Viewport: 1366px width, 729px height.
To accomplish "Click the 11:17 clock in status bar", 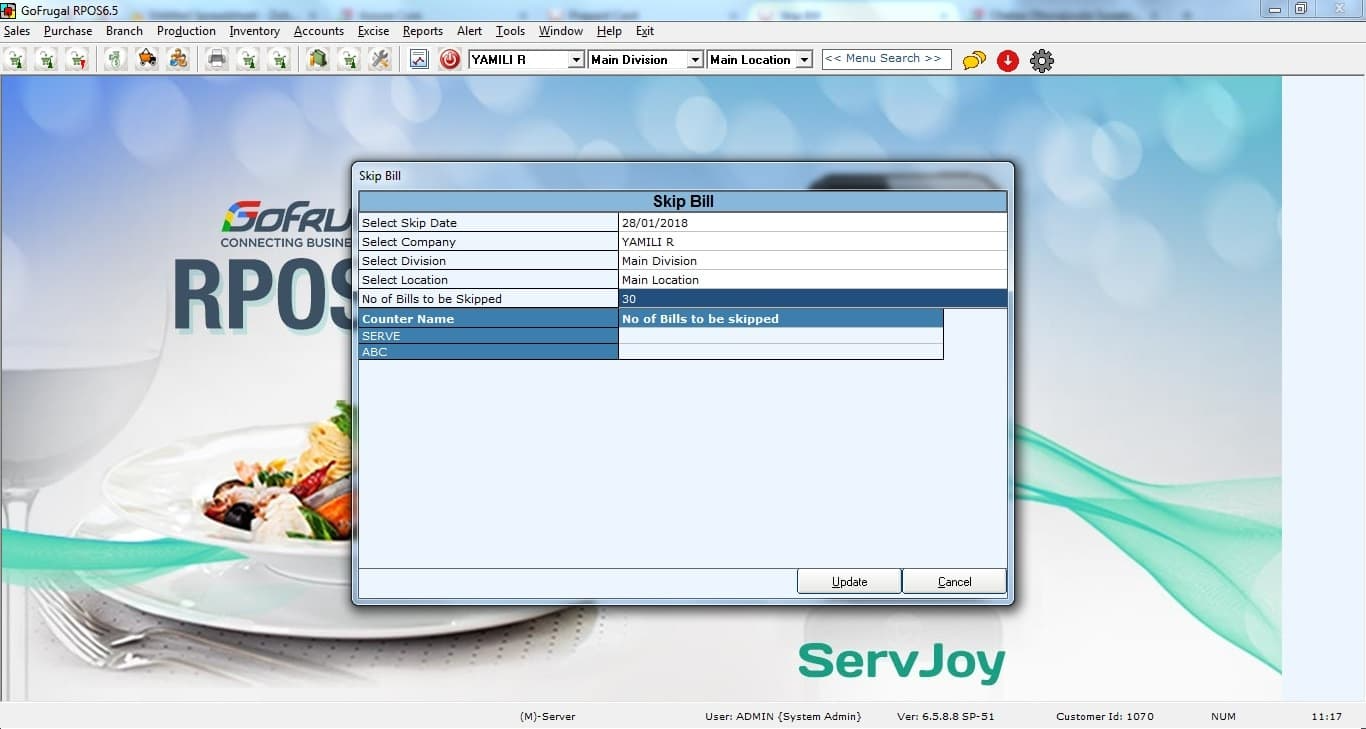I will coord(1326,716).
